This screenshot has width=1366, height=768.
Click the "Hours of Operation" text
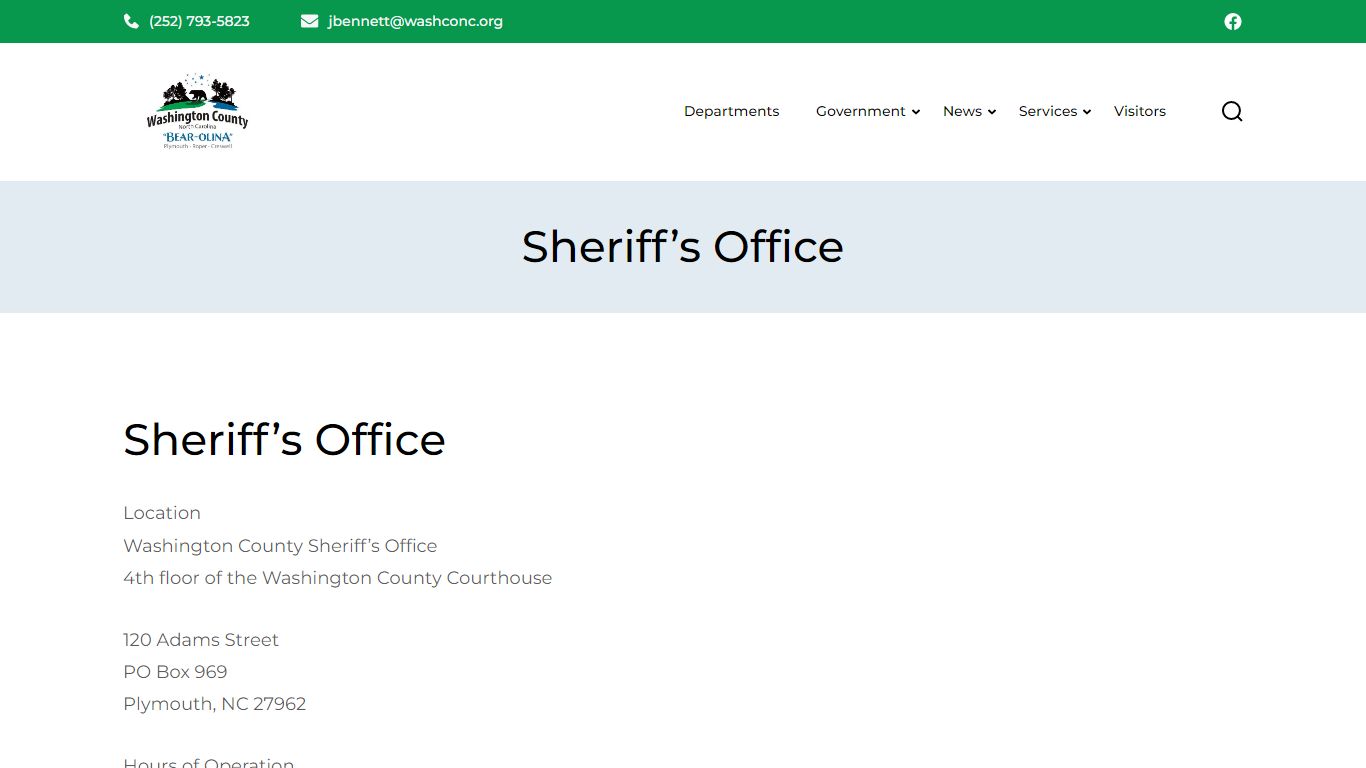coord(208,762)
